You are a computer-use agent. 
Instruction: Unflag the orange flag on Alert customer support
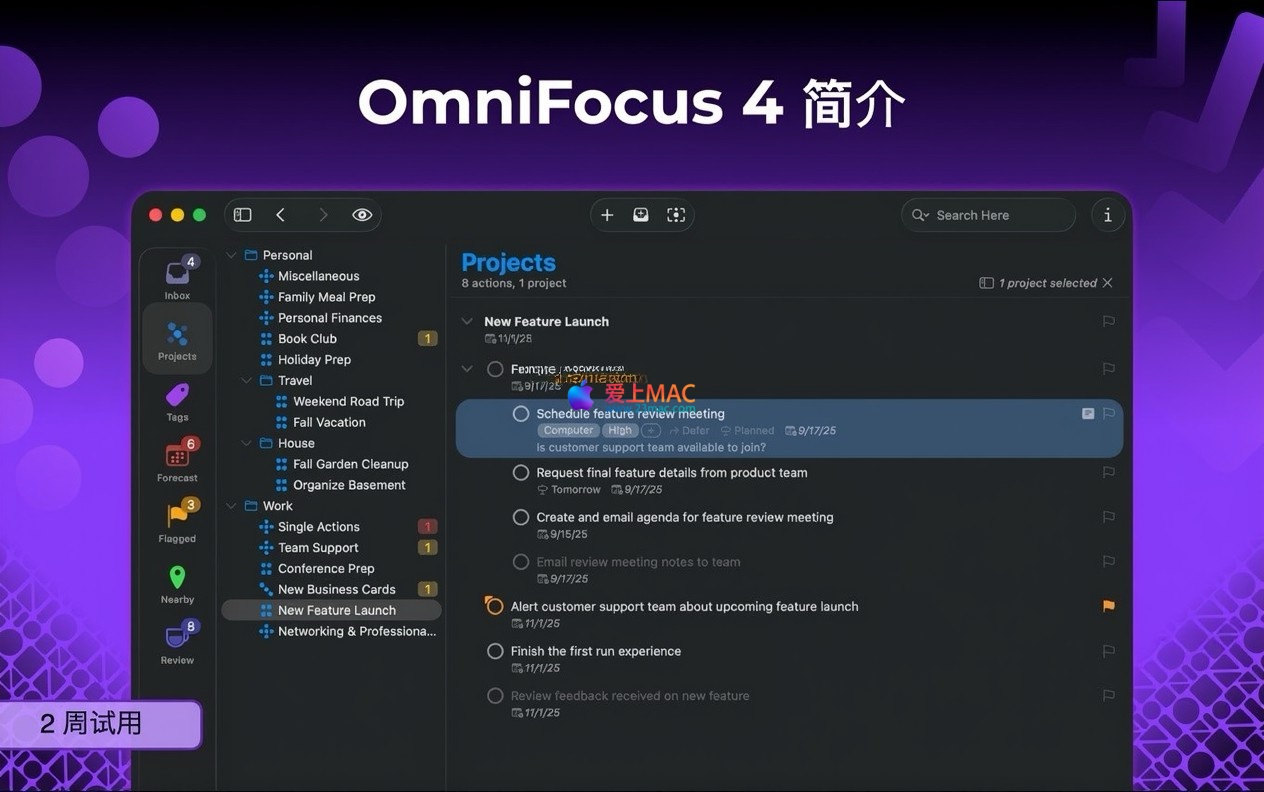coord(1108,606)
